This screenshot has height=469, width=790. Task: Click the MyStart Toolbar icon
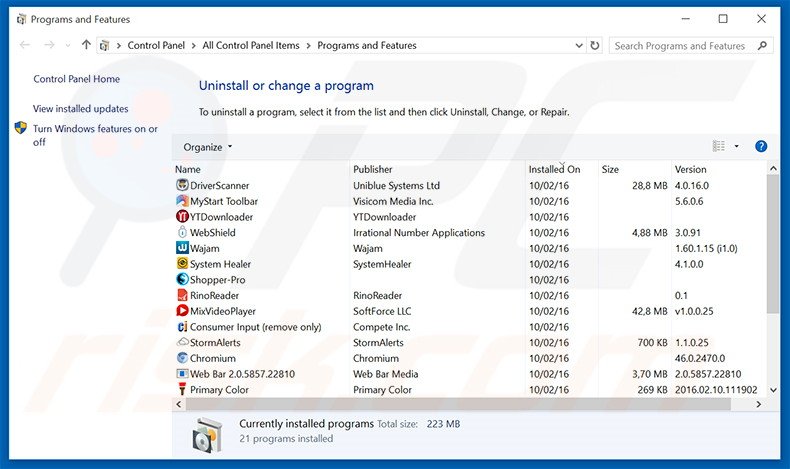(x=182, y=200)
